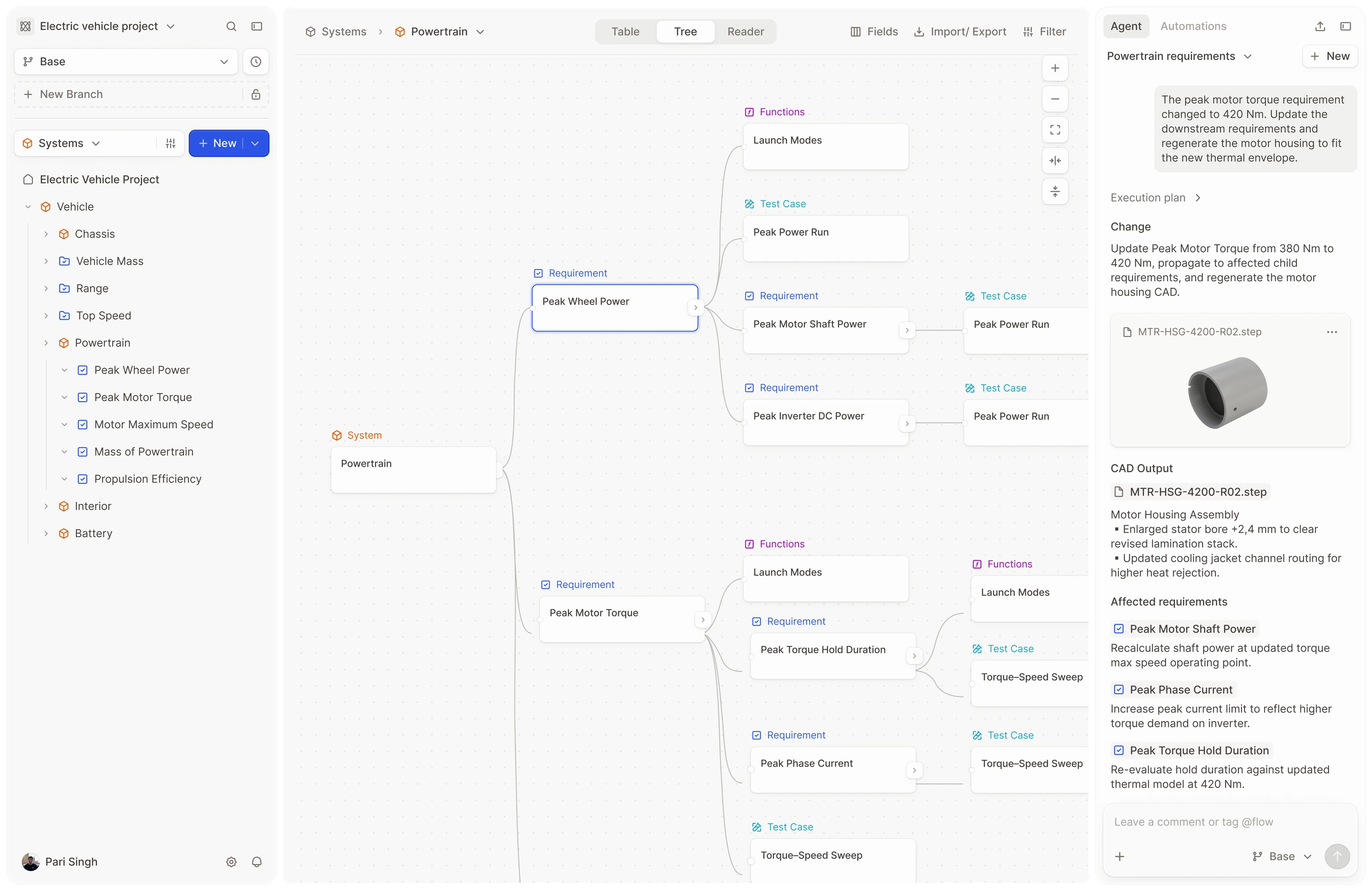Viewport: 1372px width, 891px height.
Task: Select the Automations tab
Action: pyautogui.click(x=1193, y=26)
